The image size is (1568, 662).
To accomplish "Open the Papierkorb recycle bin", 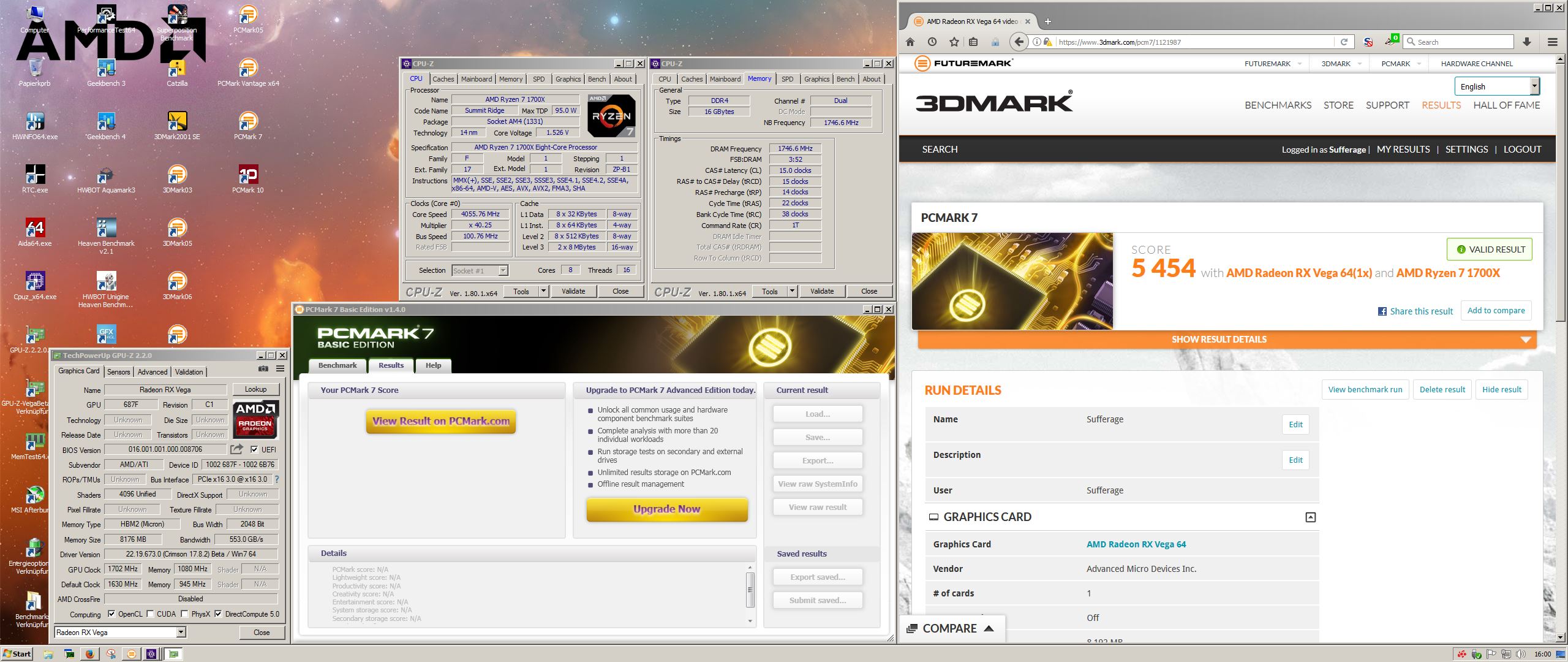I will 35,72.
